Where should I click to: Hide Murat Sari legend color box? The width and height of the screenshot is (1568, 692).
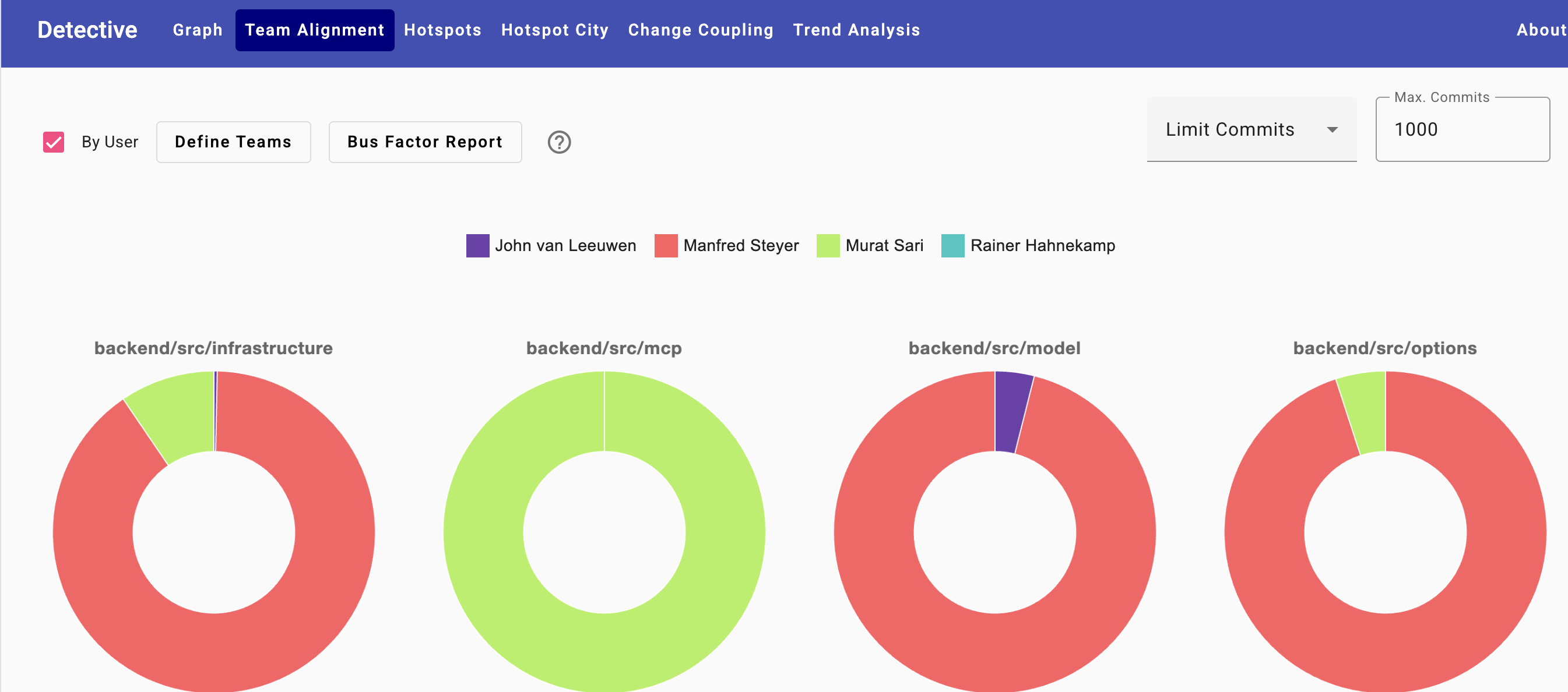(827, 246)
